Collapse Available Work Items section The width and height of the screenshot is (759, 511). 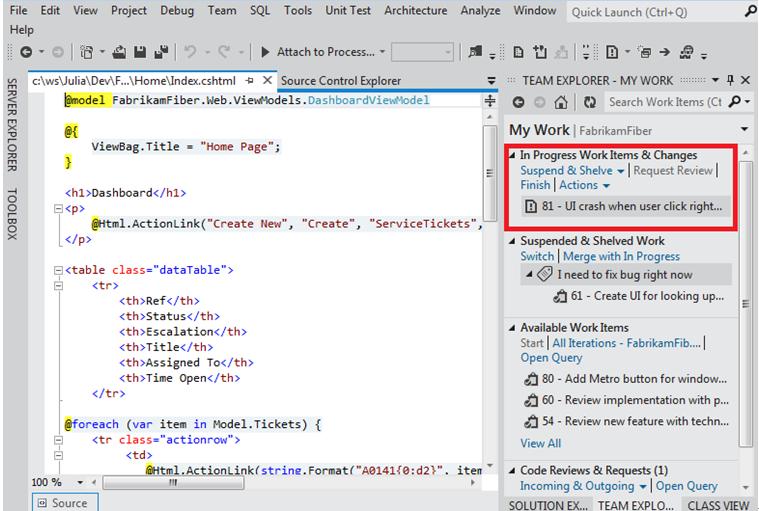[x=513, y=328]
